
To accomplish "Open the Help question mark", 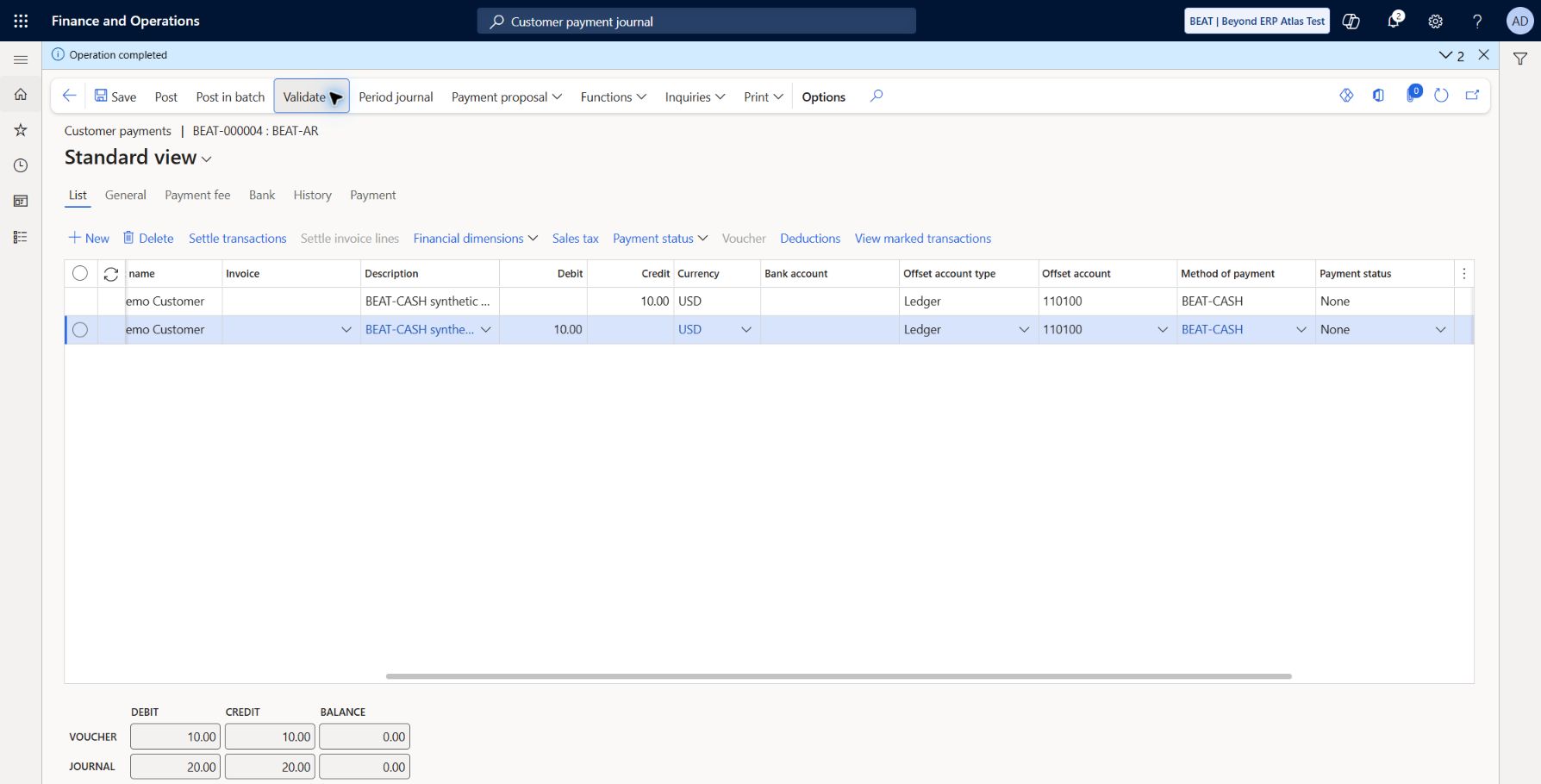I will point(1477,21).
